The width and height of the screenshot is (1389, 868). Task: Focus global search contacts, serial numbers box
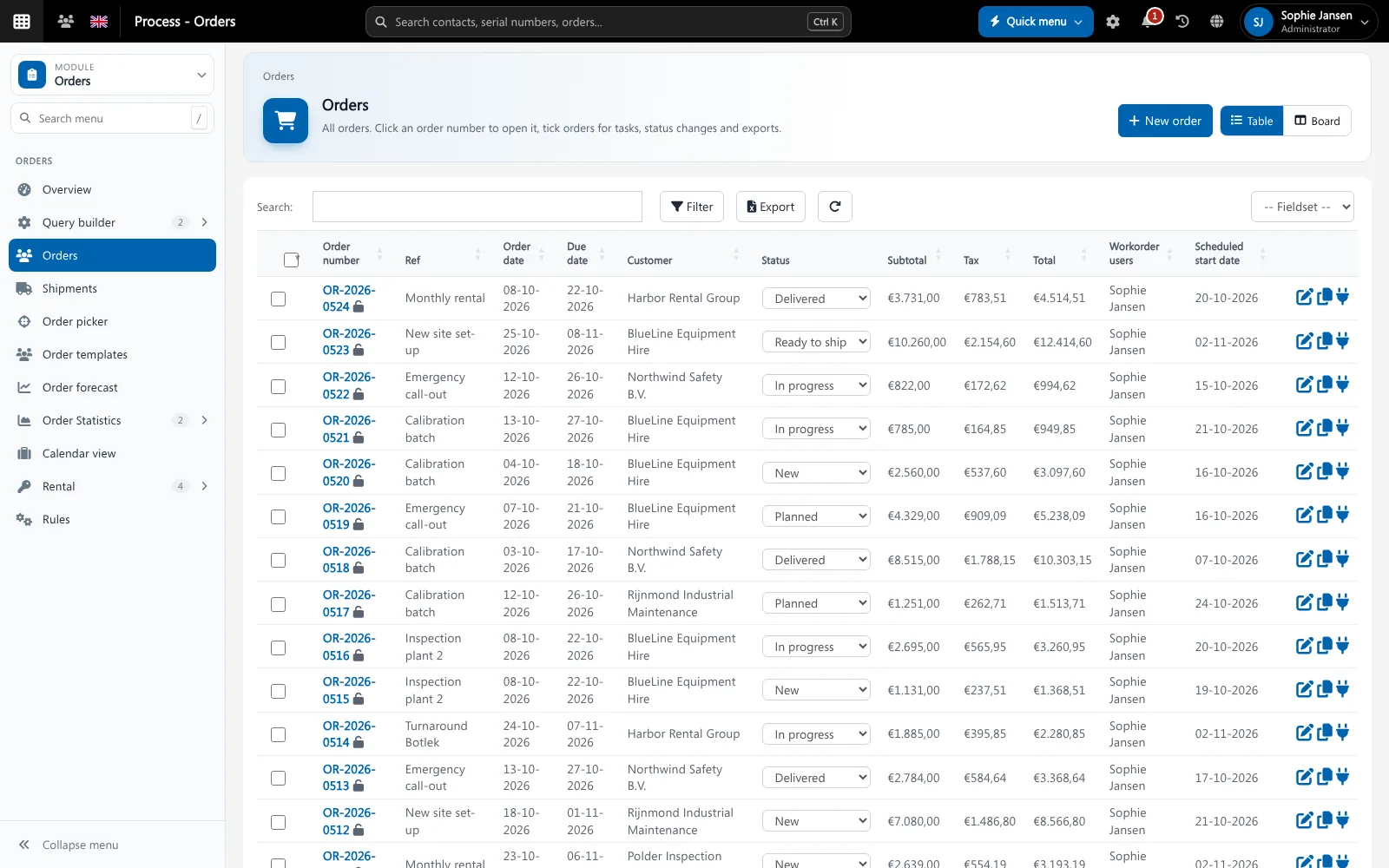coord(608,22)
